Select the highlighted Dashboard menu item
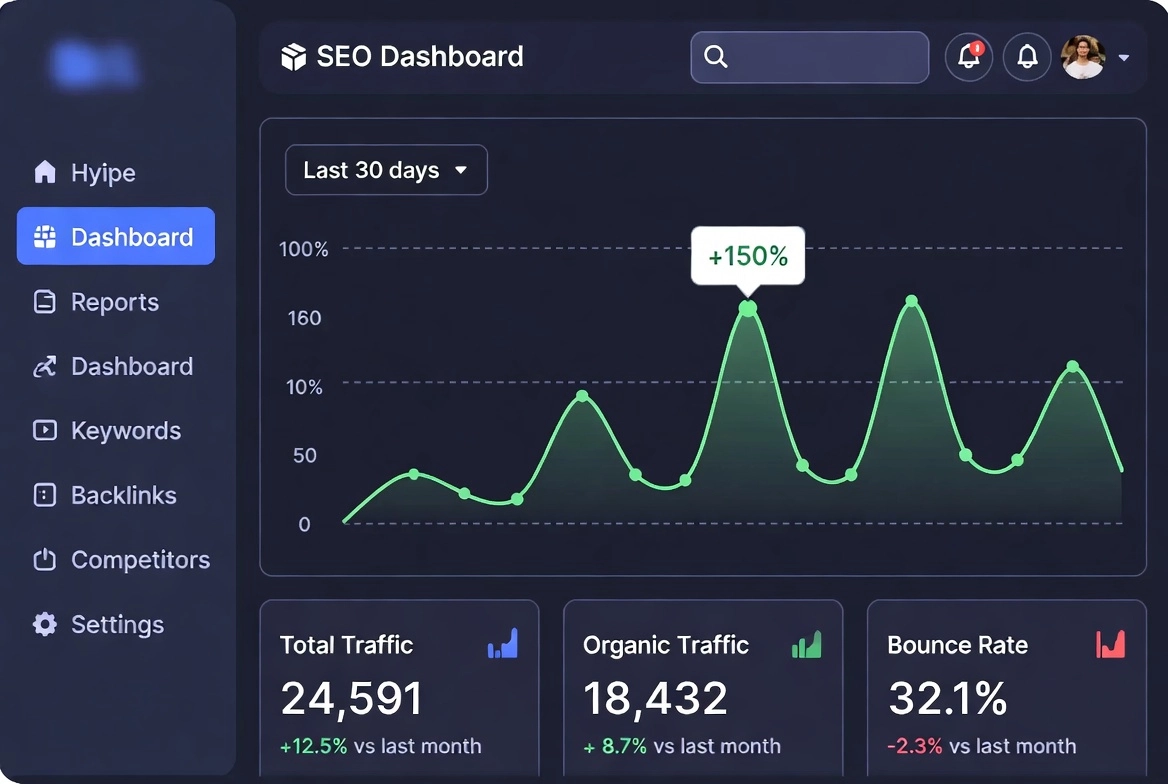Image resolution: width=1168 pixels, height=784 pixels. pyautogui.click(x=116, y=237)
